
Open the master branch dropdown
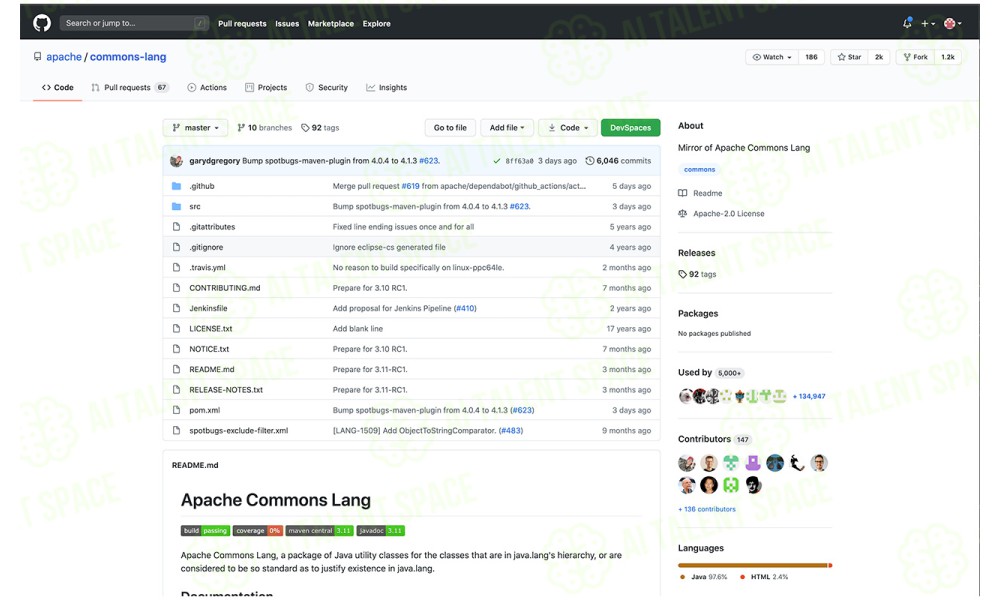[195, 128]
